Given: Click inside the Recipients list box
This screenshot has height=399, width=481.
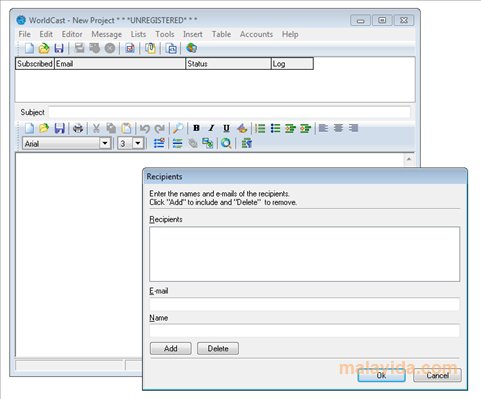Looking at the screenshot, I should click(x=305, y=254).
